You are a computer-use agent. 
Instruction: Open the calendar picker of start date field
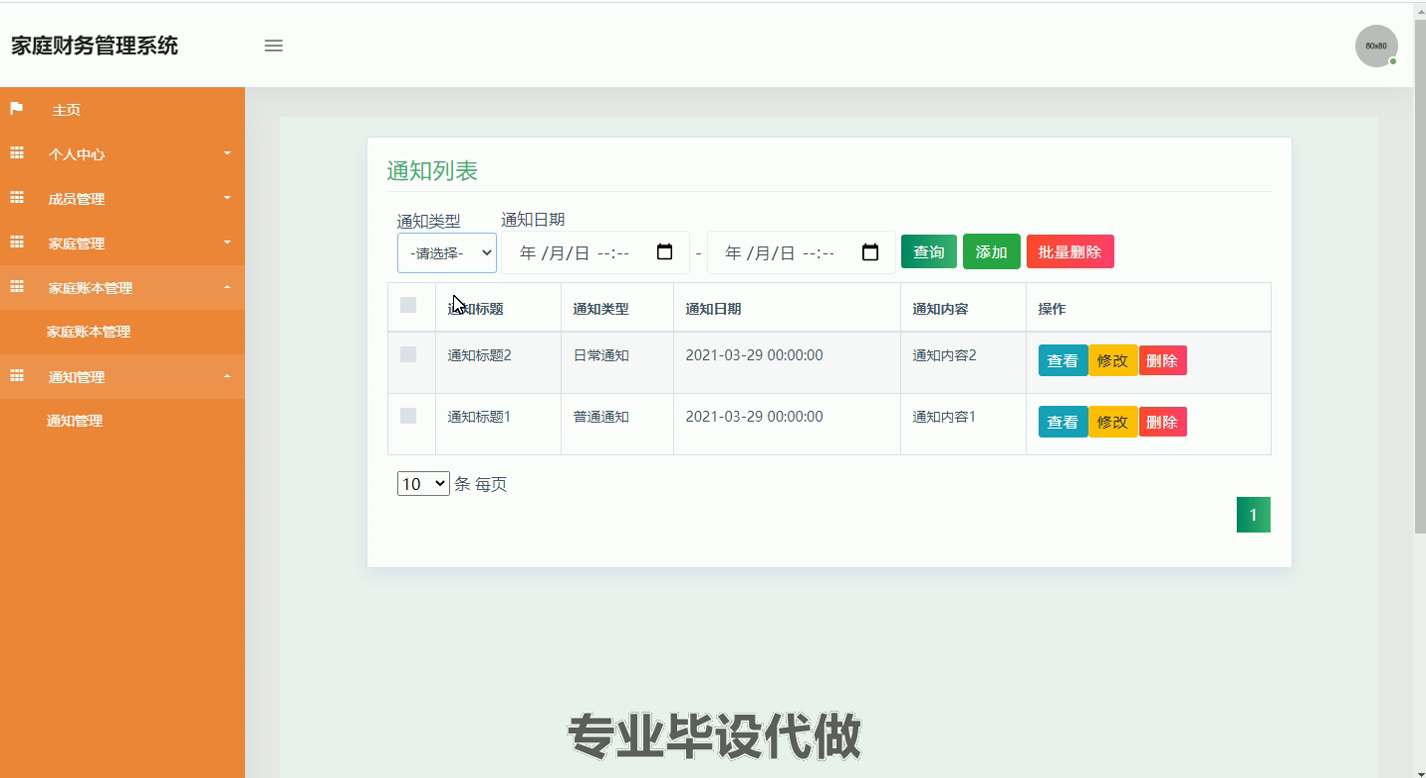click(665, 252)
